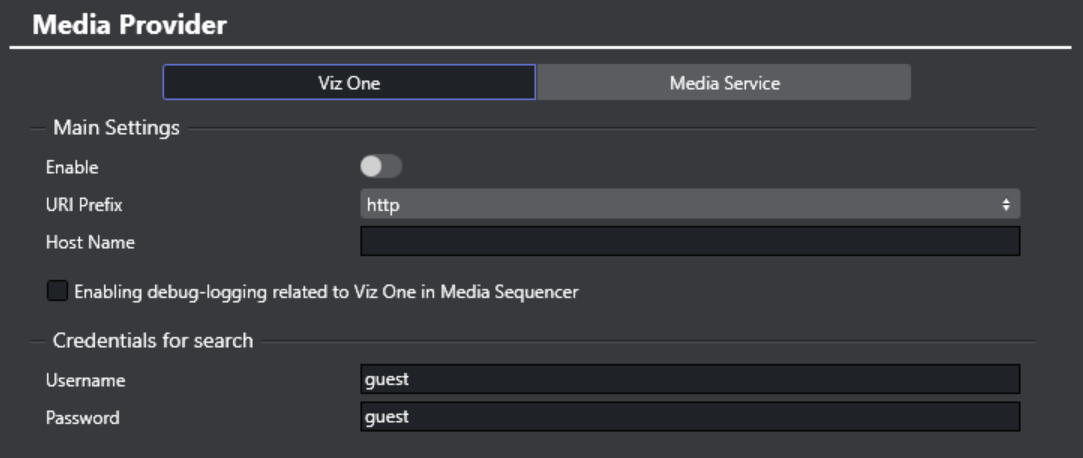
Task: Click the Credentials for search section header
Action: (153, 341)
